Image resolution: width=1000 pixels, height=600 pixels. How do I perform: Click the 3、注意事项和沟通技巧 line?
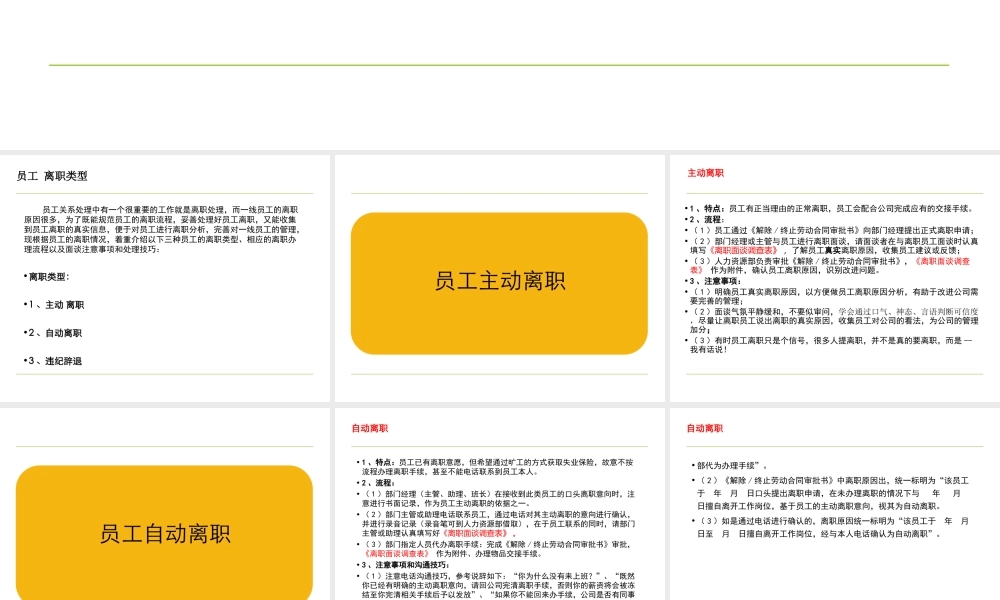(404, 565)
